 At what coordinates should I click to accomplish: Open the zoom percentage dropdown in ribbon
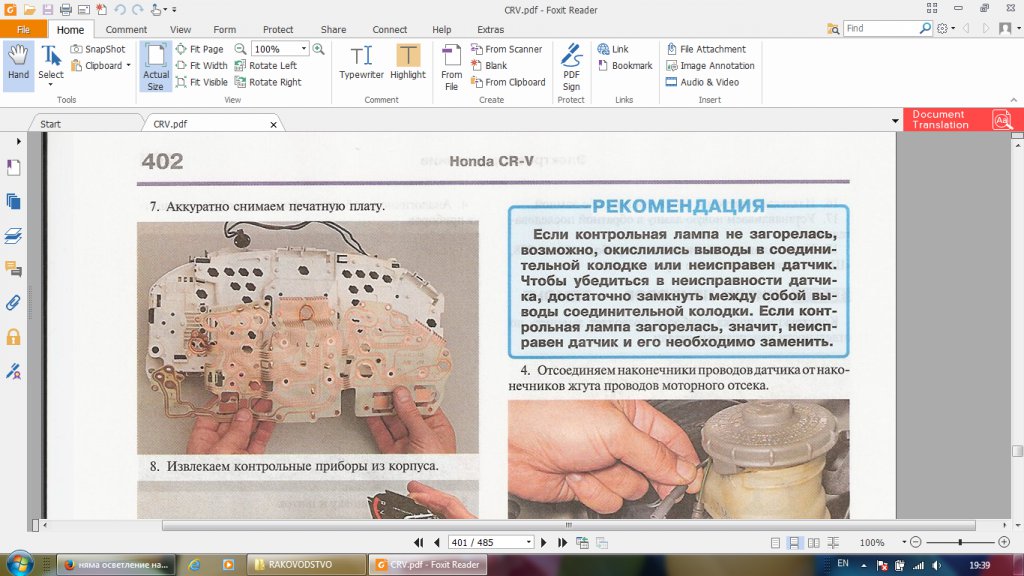click(304, 49)
